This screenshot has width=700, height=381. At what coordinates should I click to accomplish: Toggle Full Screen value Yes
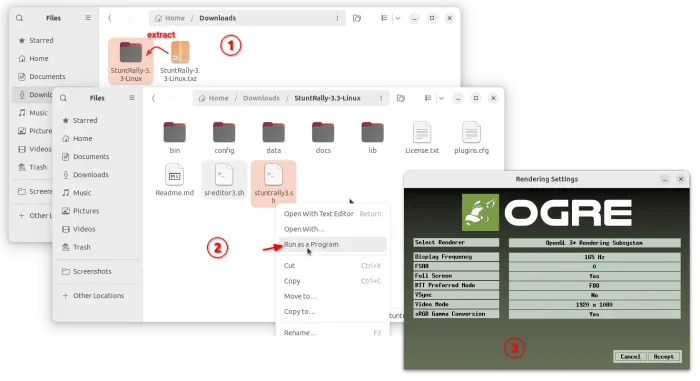click(x=594, y=276)
